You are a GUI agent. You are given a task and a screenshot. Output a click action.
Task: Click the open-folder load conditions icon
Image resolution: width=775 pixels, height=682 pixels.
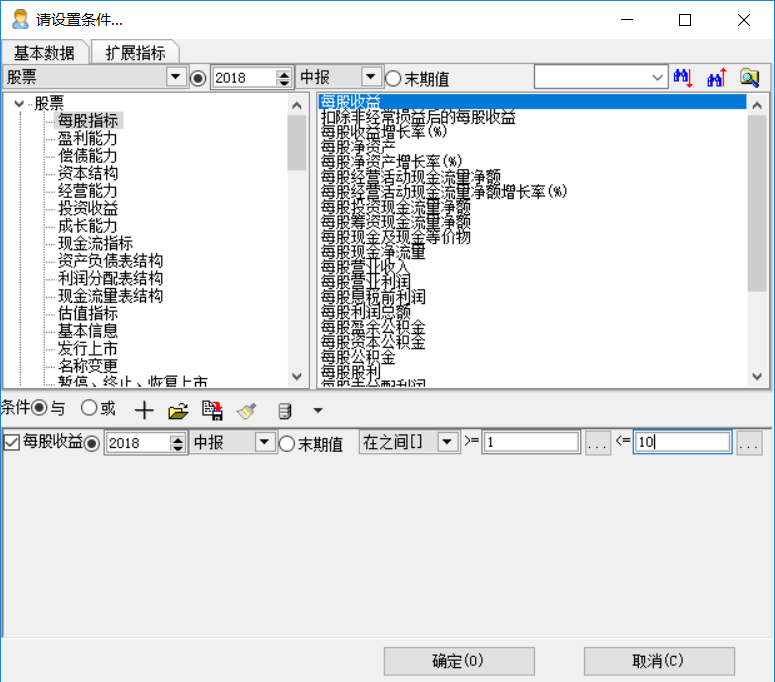[x=178, y=410]
